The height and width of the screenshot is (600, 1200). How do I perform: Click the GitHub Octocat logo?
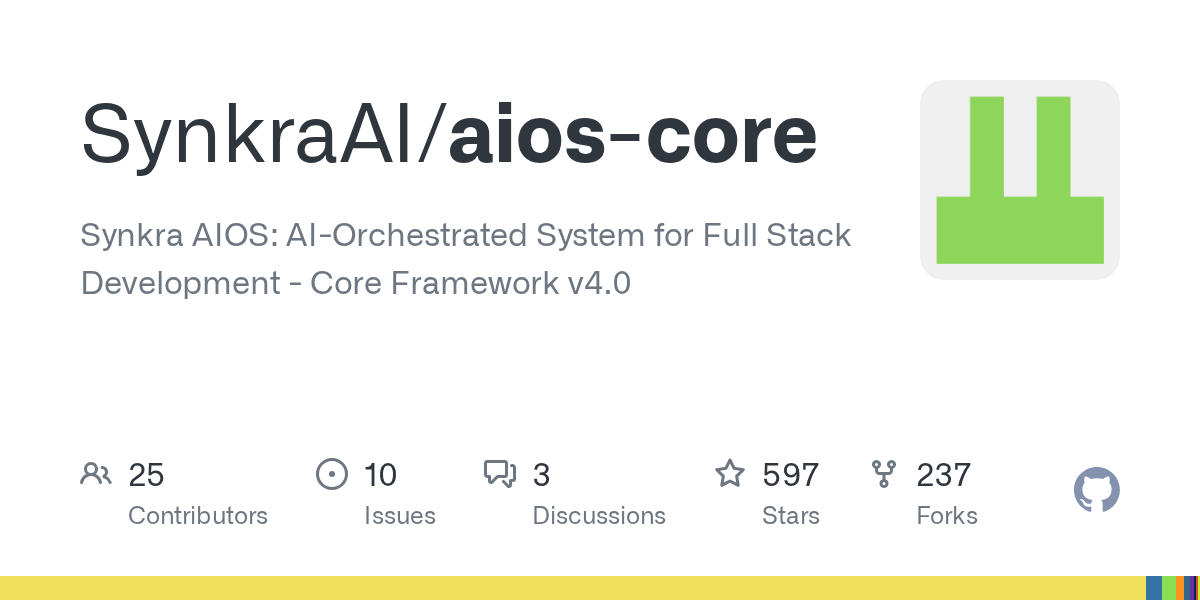pos(1096,491)
